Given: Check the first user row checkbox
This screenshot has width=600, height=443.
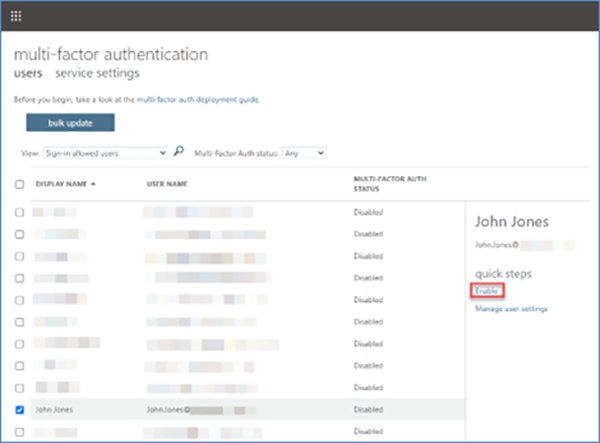Looking at the screenshot, I should tap(20, 212).
